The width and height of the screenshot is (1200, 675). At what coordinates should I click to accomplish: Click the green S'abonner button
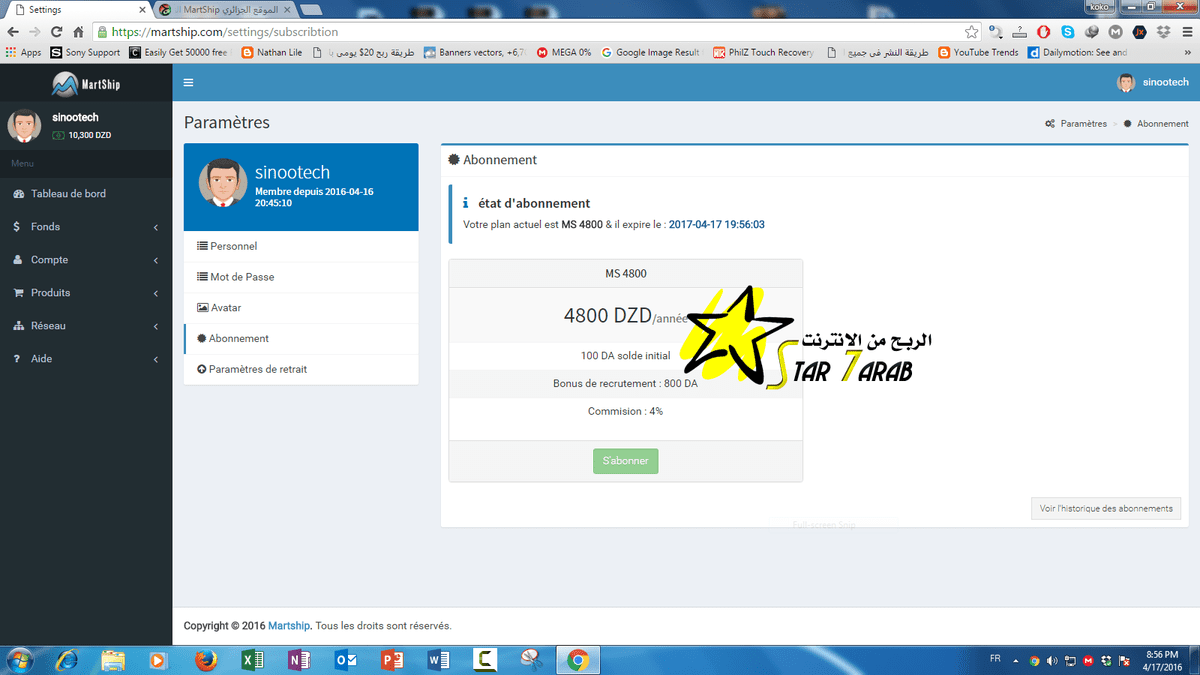(x=625, y=461)
